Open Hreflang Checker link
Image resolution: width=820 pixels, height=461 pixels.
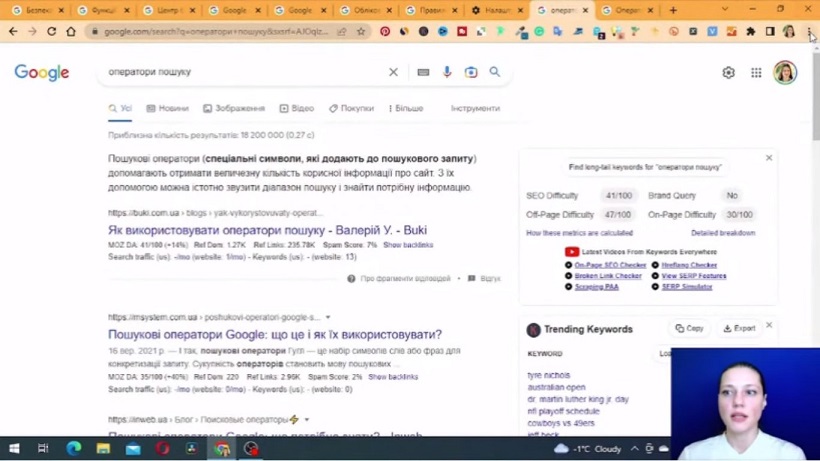pyautogui.click(x=689, y=265)
